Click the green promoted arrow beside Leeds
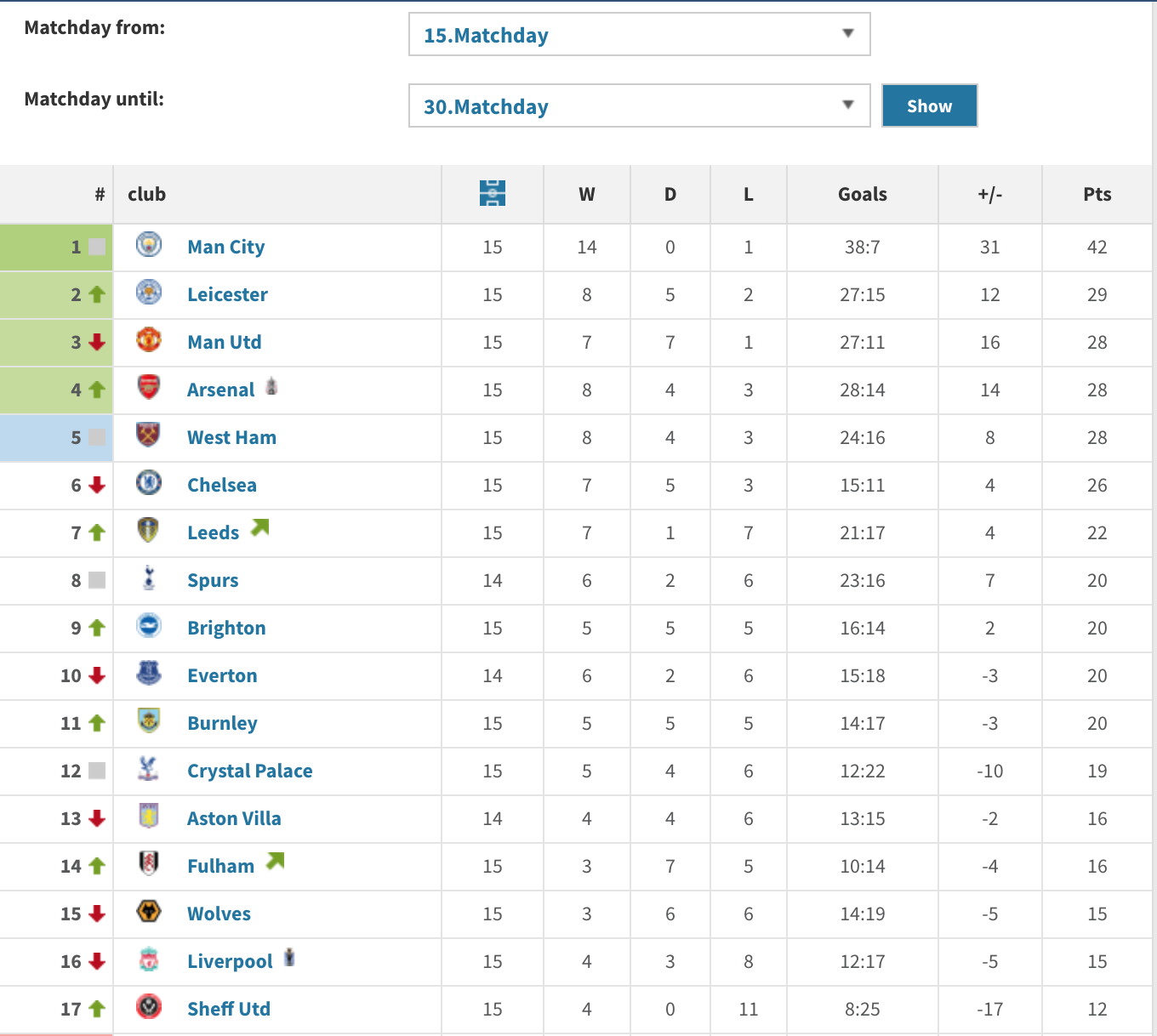Viewport: 1157px width, 1036px height. pyautogui.click(x=260, y=527)
